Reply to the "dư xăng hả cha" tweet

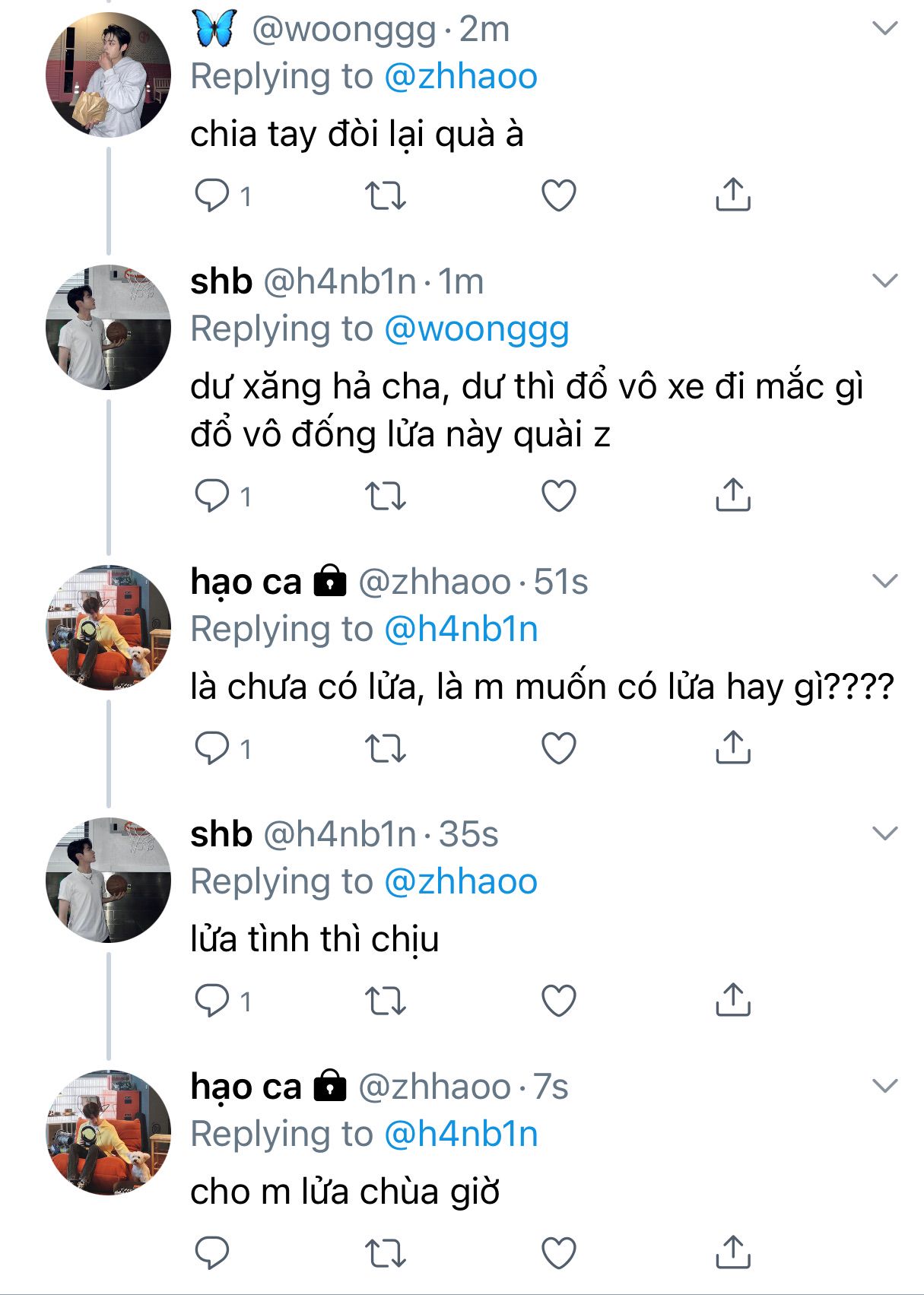click(x=211, y=496)
